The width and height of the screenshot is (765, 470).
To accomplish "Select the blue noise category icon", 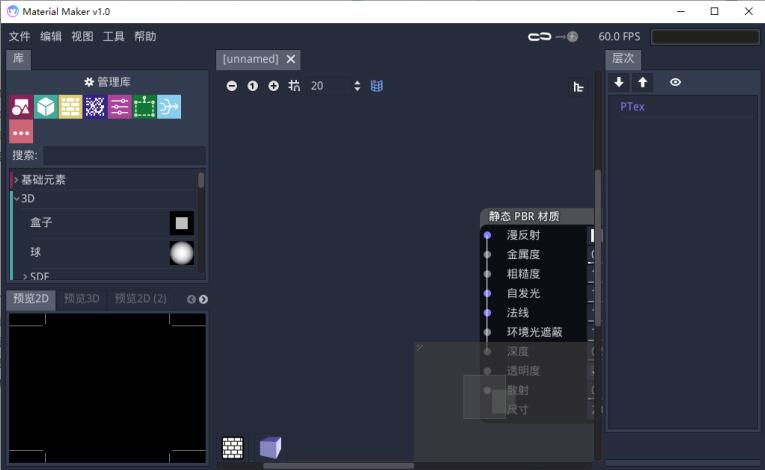I will point(95,107).
